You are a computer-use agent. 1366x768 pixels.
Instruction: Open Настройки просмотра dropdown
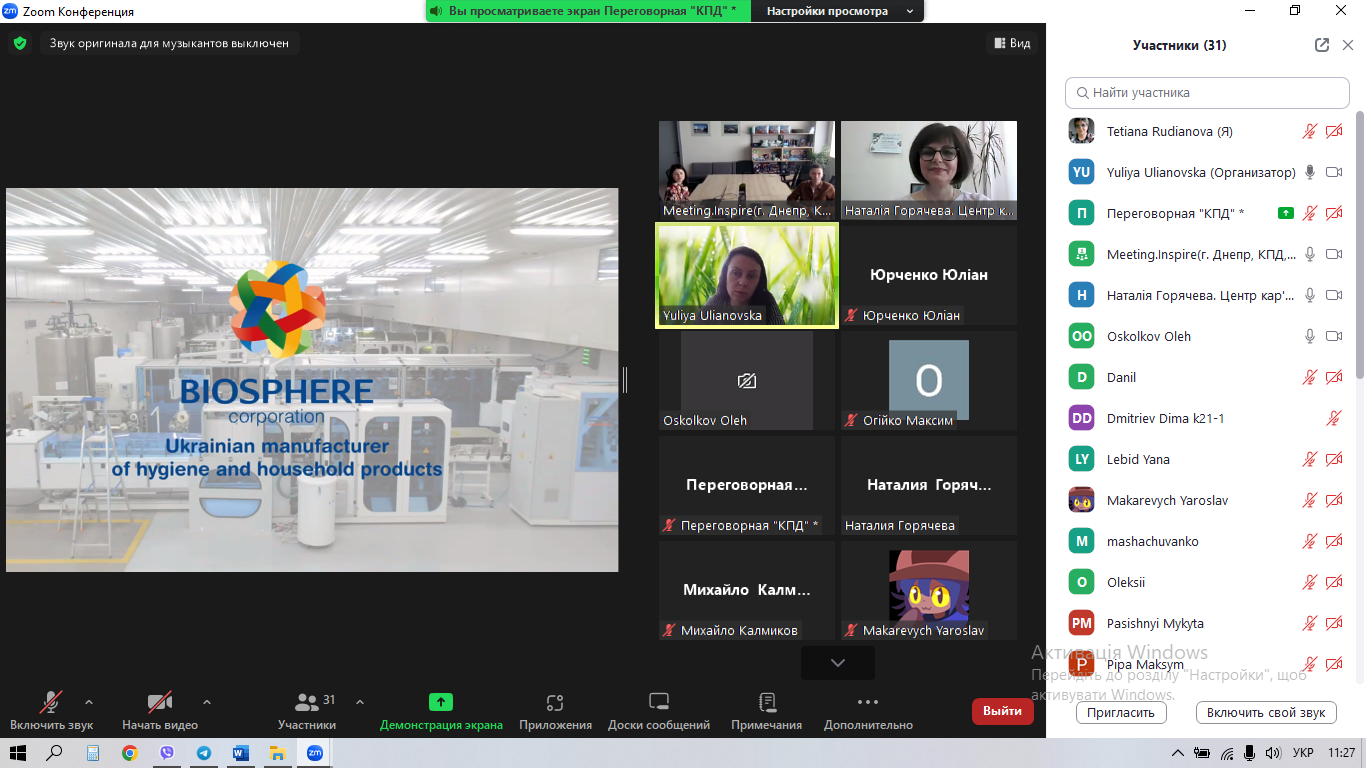point(840,11)
